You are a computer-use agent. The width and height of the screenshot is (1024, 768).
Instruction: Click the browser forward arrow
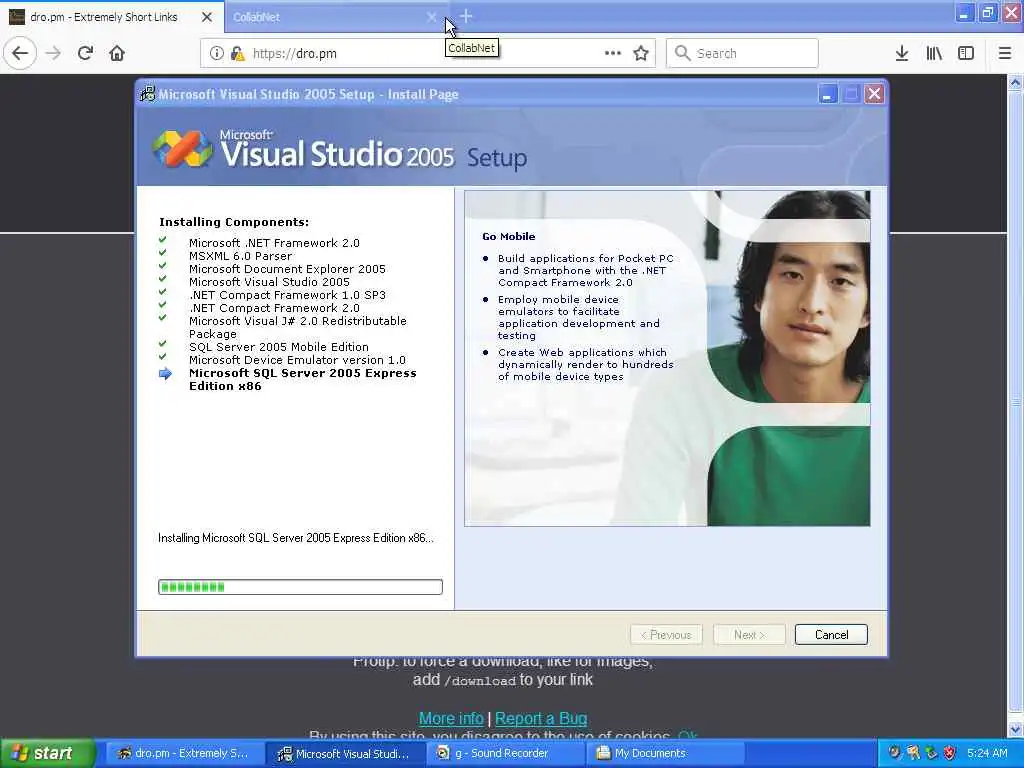tap(53, 53)
